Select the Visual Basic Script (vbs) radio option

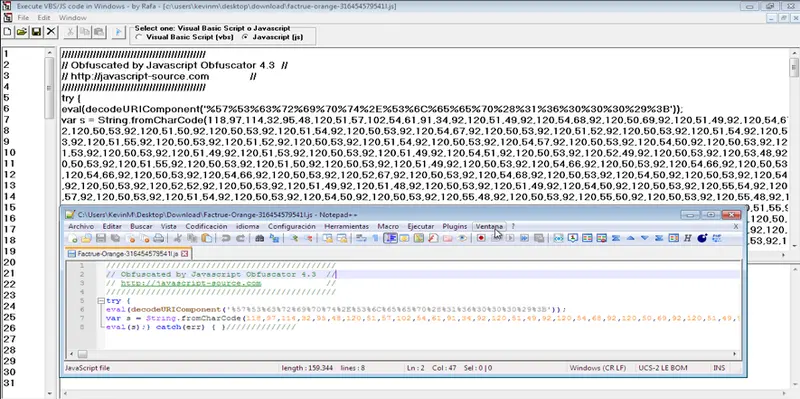185,37
